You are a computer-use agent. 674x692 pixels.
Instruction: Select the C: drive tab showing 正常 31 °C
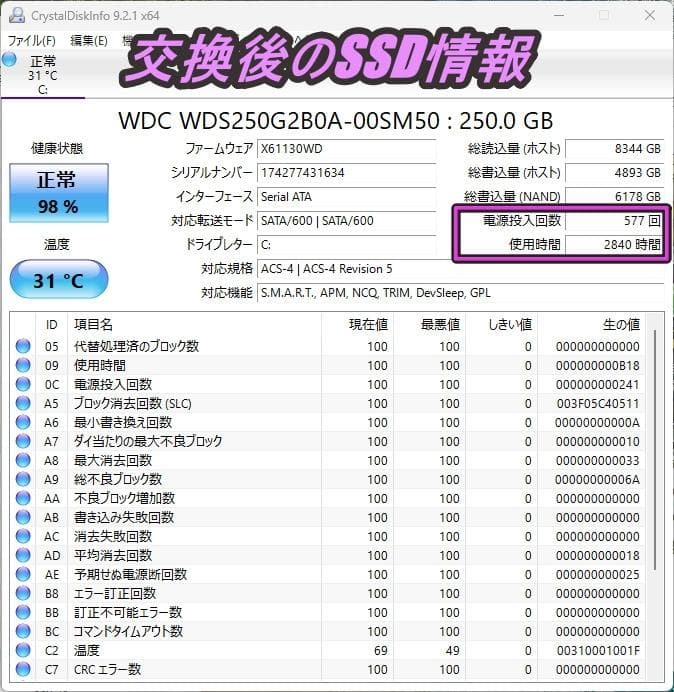coord(42,75)
